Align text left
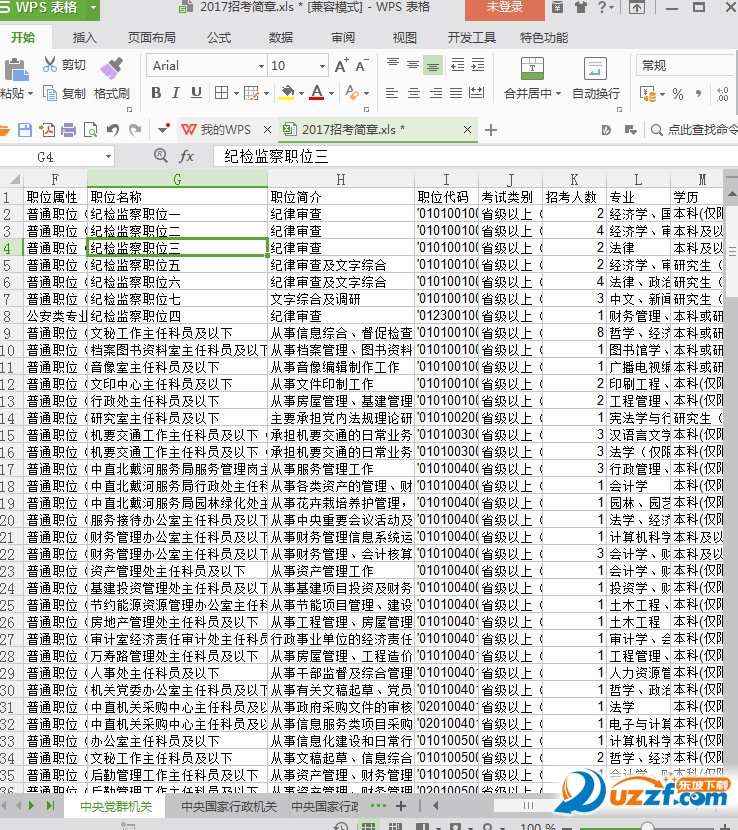The width and height of the screenshot is (738, 830). coord(392,94)
